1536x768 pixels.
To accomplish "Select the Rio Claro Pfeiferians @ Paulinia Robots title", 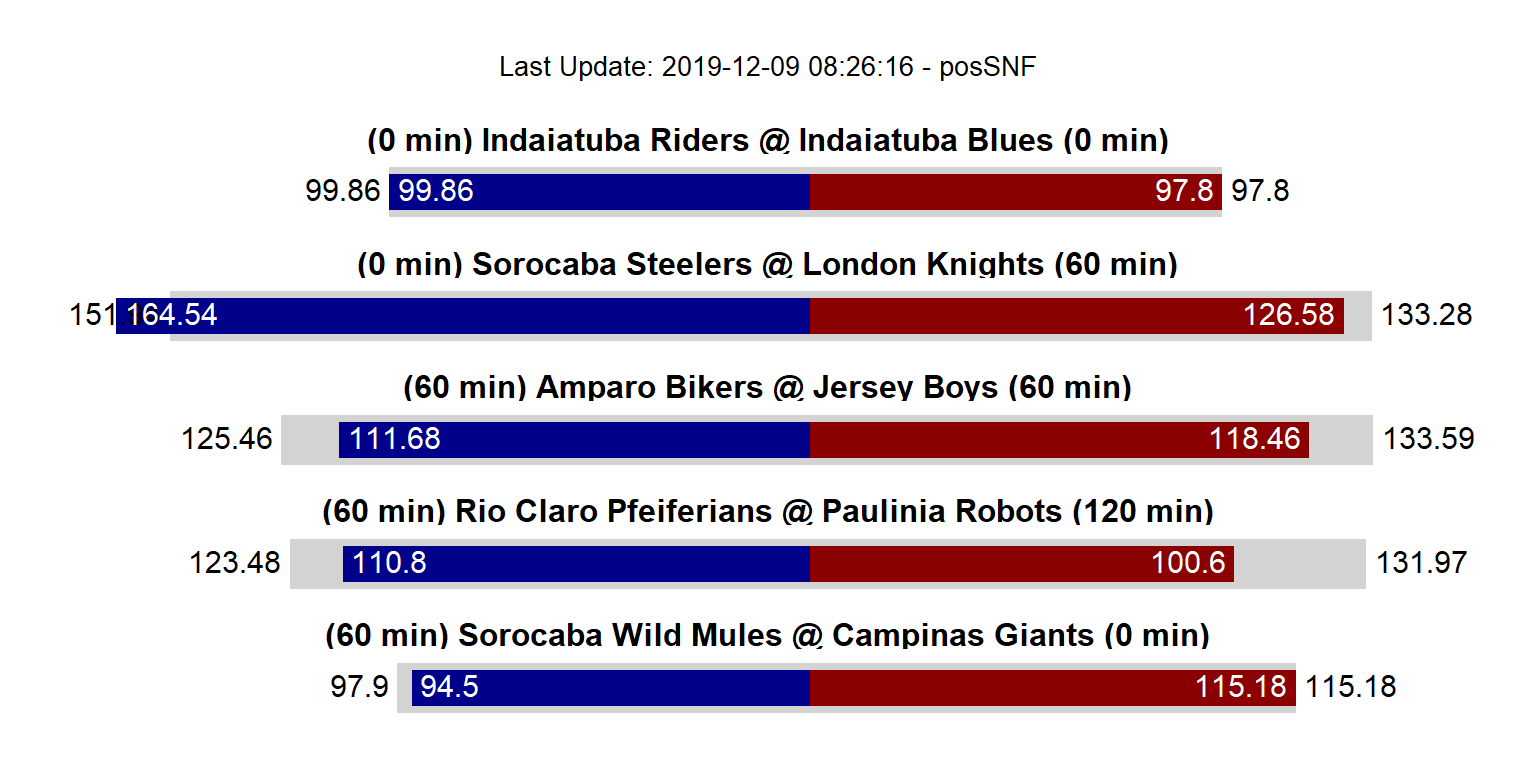I will click(x=767, y=512).
